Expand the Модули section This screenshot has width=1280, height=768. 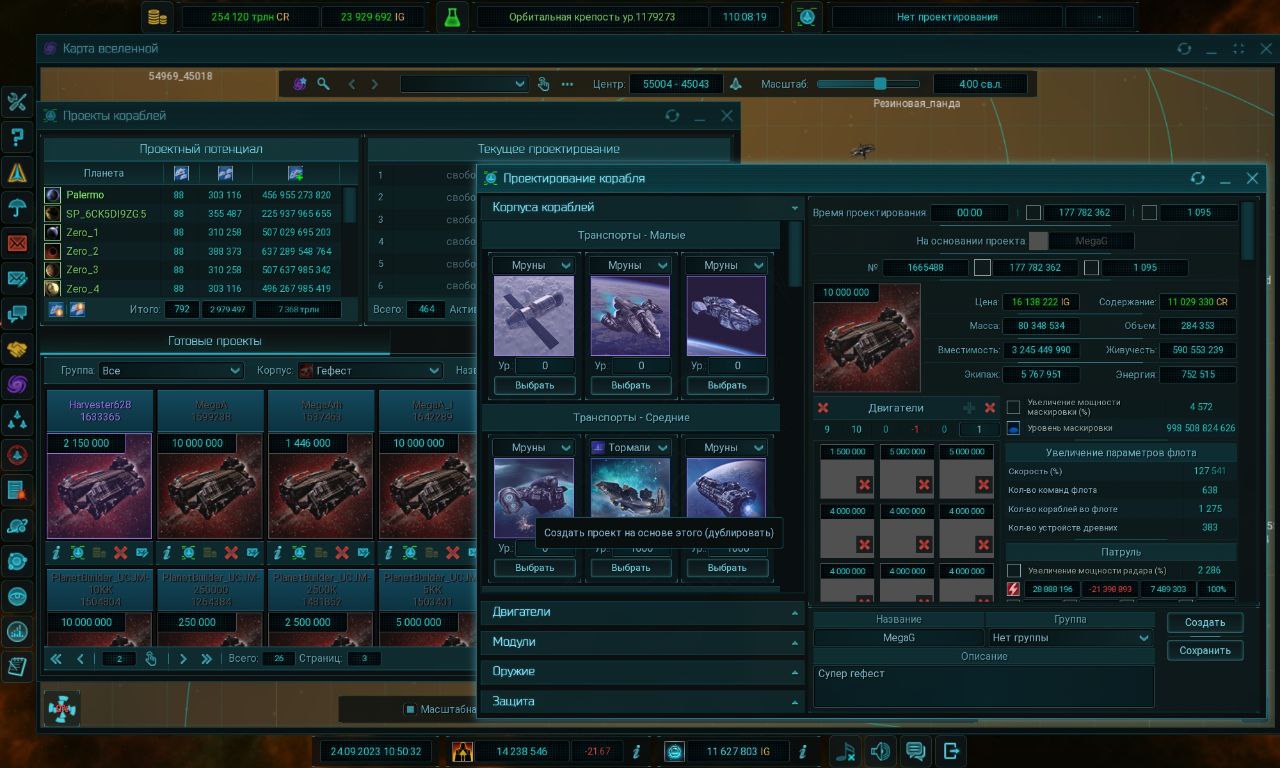pyautogui.click(x=642, y=642)
